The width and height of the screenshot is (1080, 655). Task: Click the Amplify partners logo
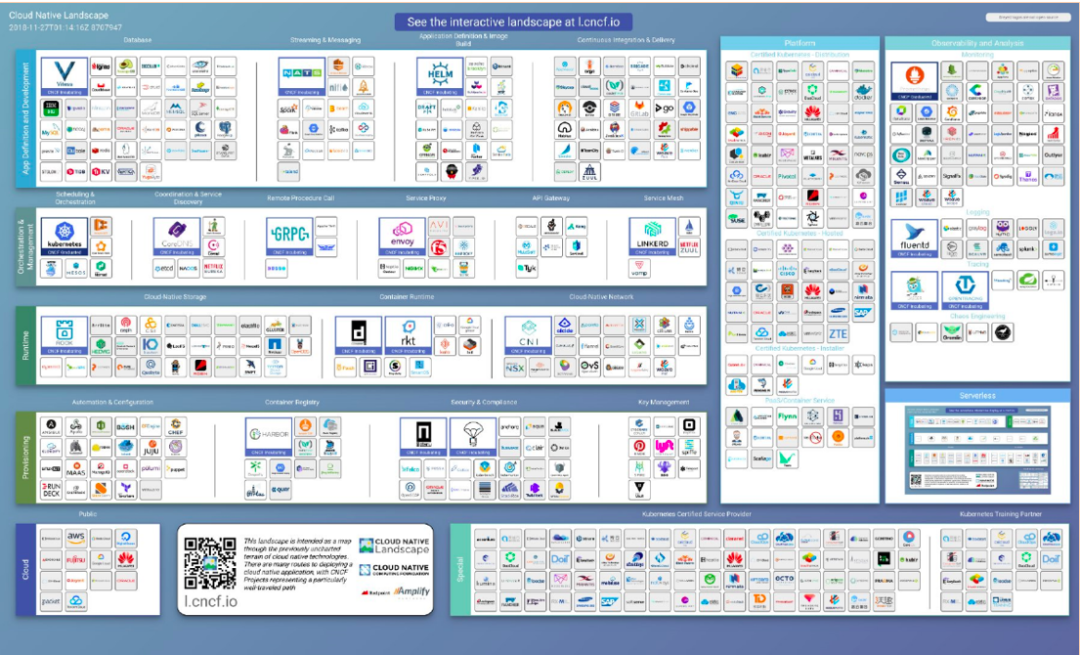[x=413, y=592]
